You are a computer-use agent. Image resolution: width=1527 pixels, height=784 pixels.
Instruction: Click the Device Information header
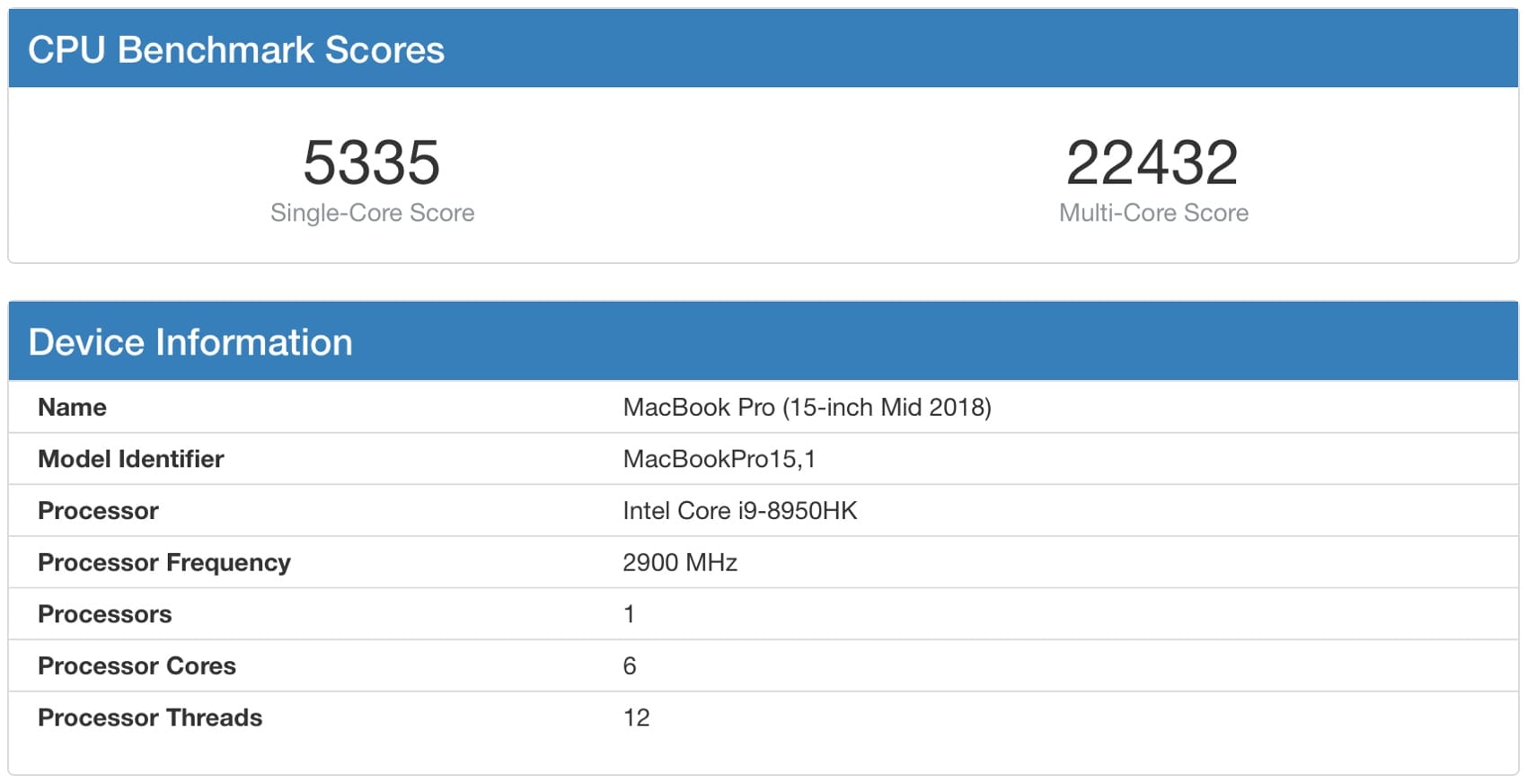click(190, 342)
